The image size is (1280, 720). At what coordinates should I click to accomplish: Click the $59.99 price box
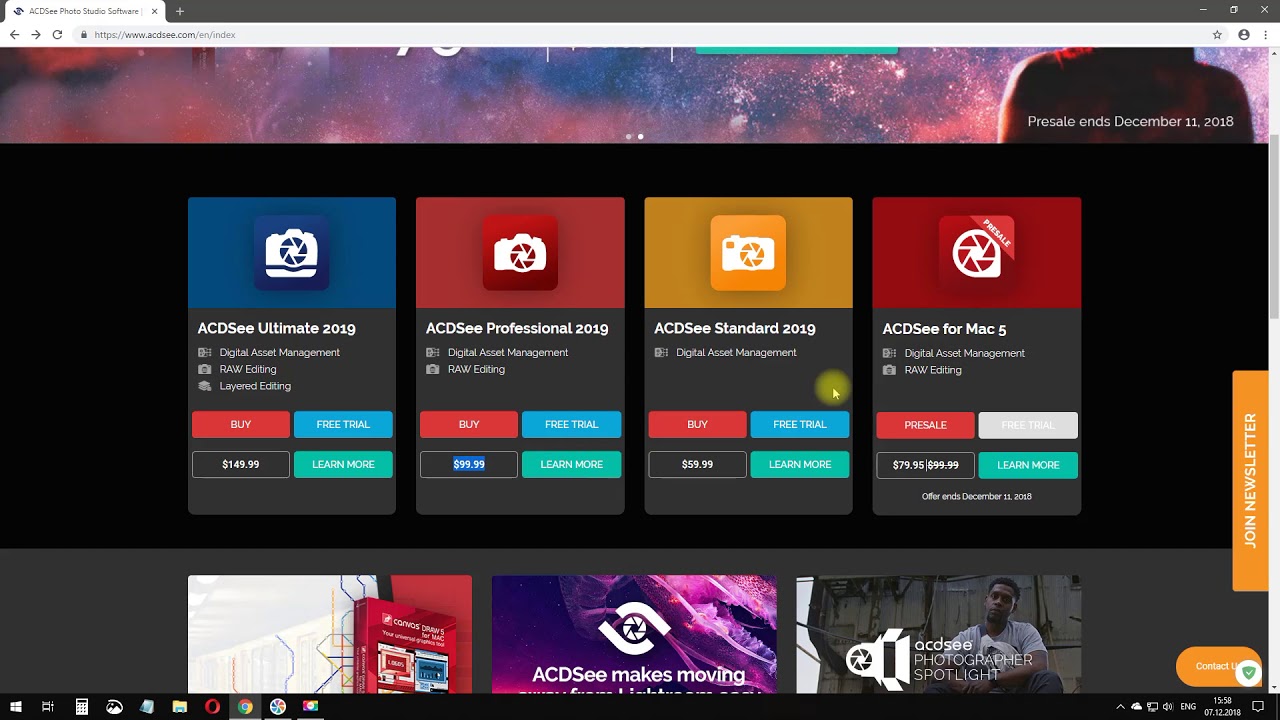pos(697,464)
